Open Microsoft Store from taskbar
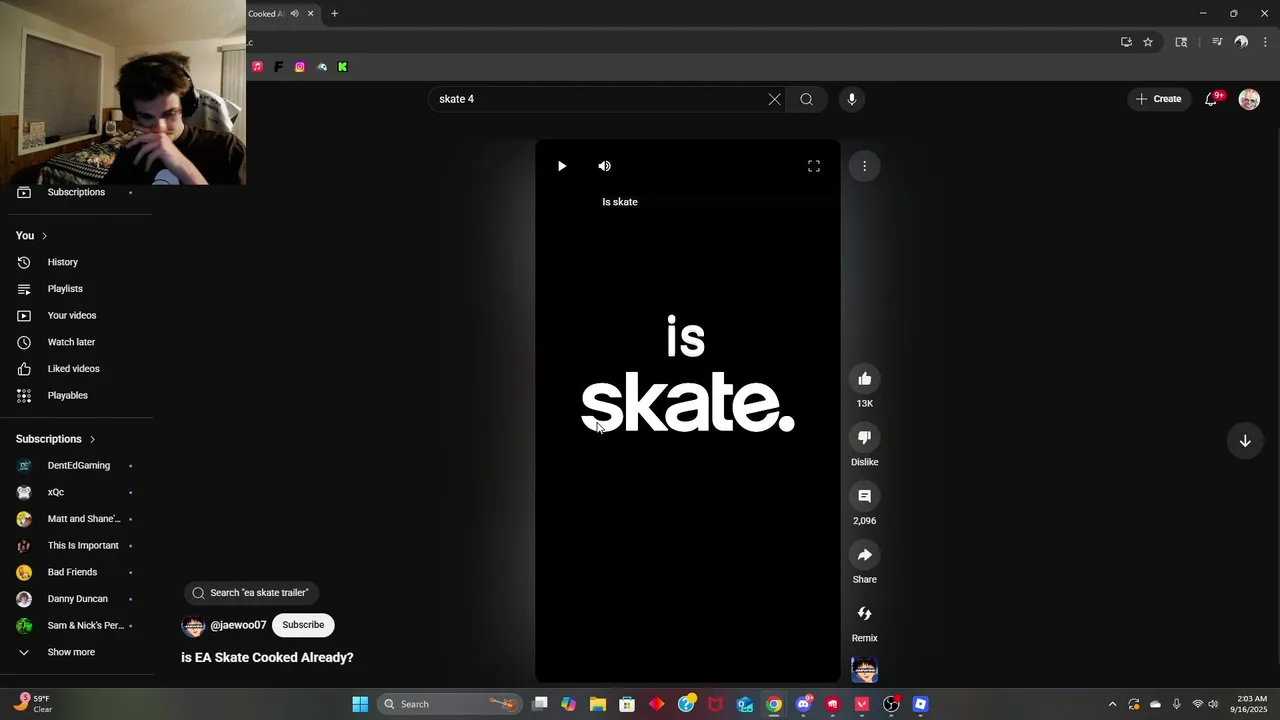Image resolution: width=1280 pixels, height=720 pixels. click(627, 704)
